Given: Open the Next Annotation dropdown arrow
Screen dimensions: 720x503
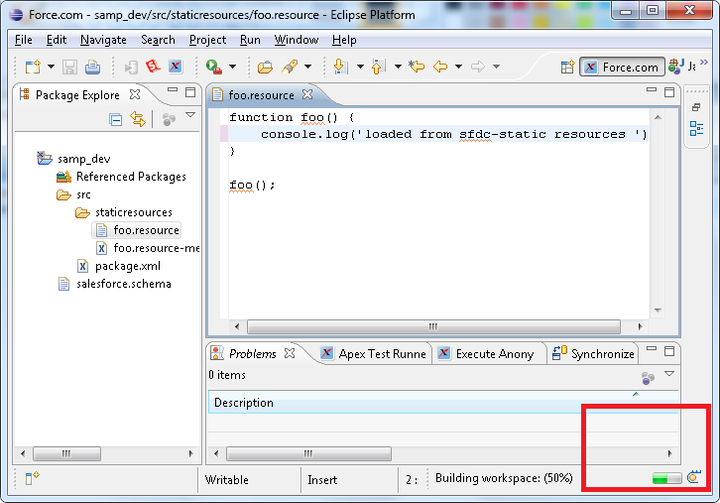Looking at the screenshot, I should [x=360, y=67].
